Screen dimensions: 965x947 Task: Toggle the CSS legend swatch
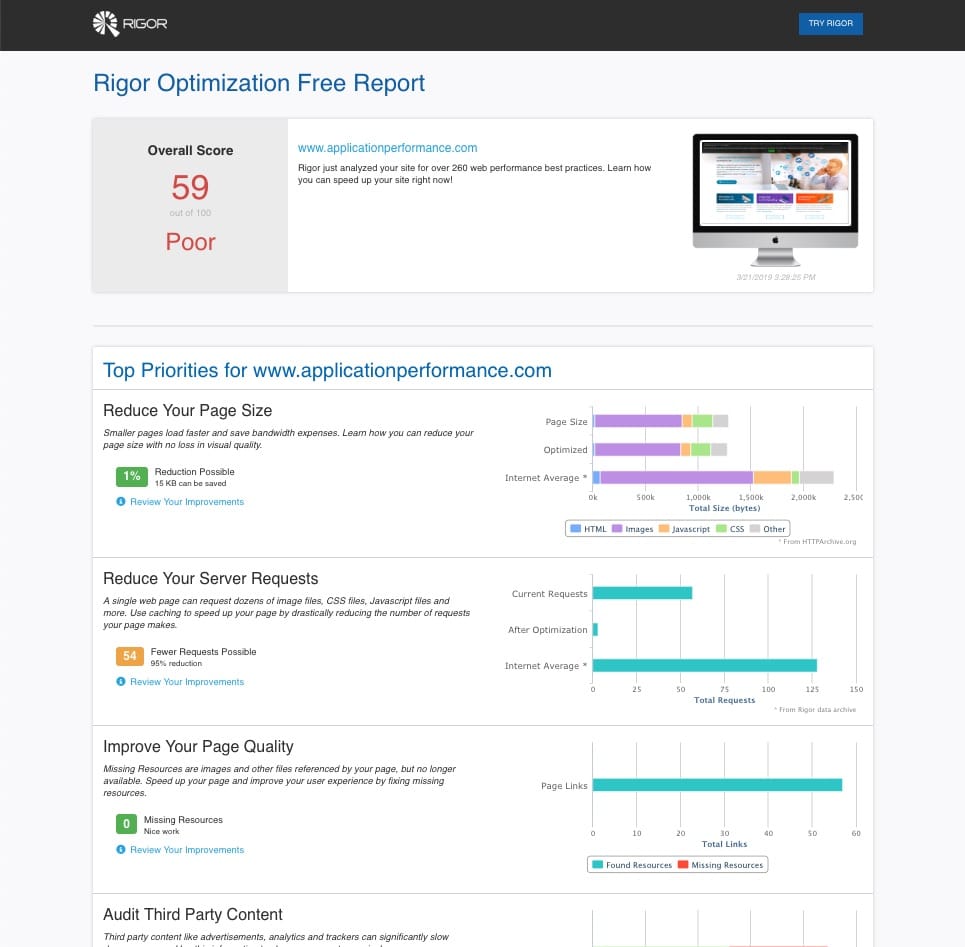(721, 529)
